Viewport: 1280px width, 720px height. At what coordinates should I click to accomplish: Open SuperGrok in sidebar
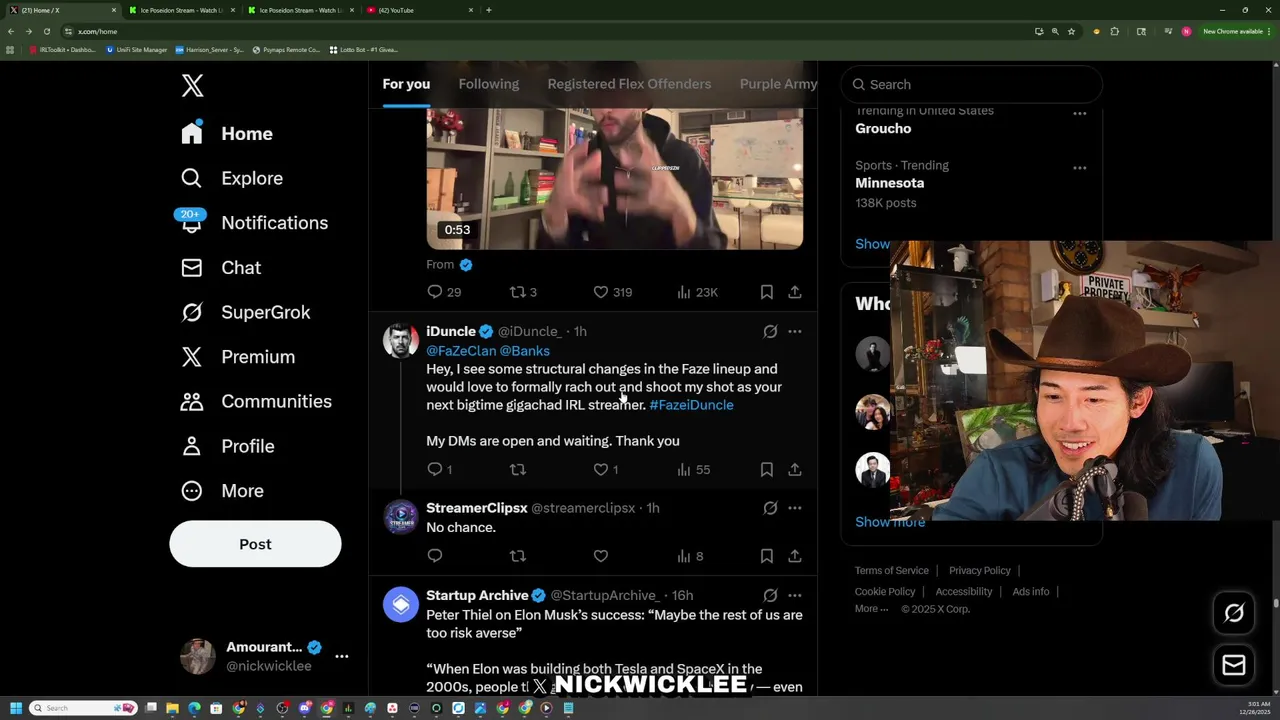point(245,312)
